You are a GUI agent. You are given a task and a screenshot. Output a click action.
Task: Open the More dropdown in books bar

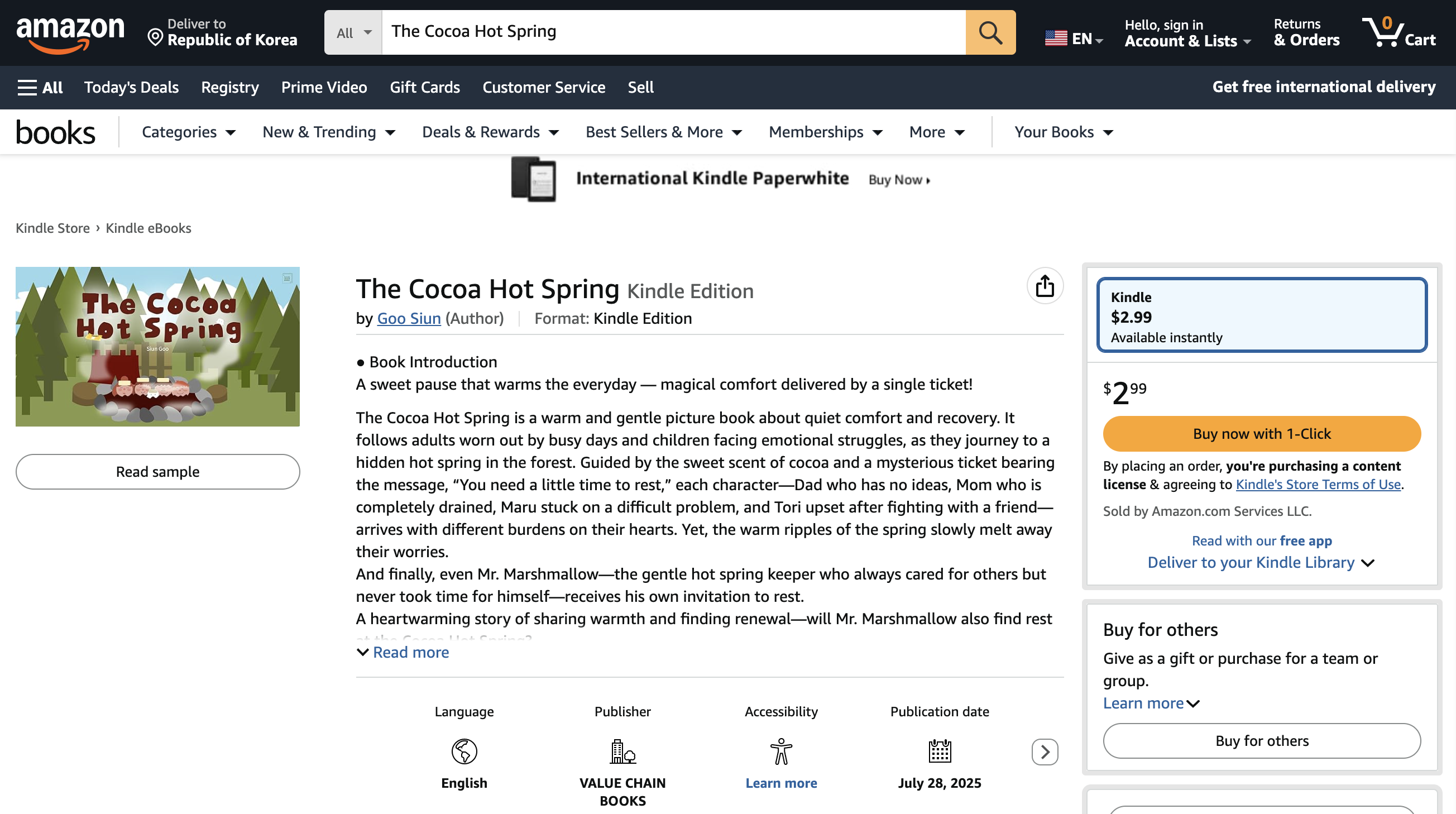[937, 132]
